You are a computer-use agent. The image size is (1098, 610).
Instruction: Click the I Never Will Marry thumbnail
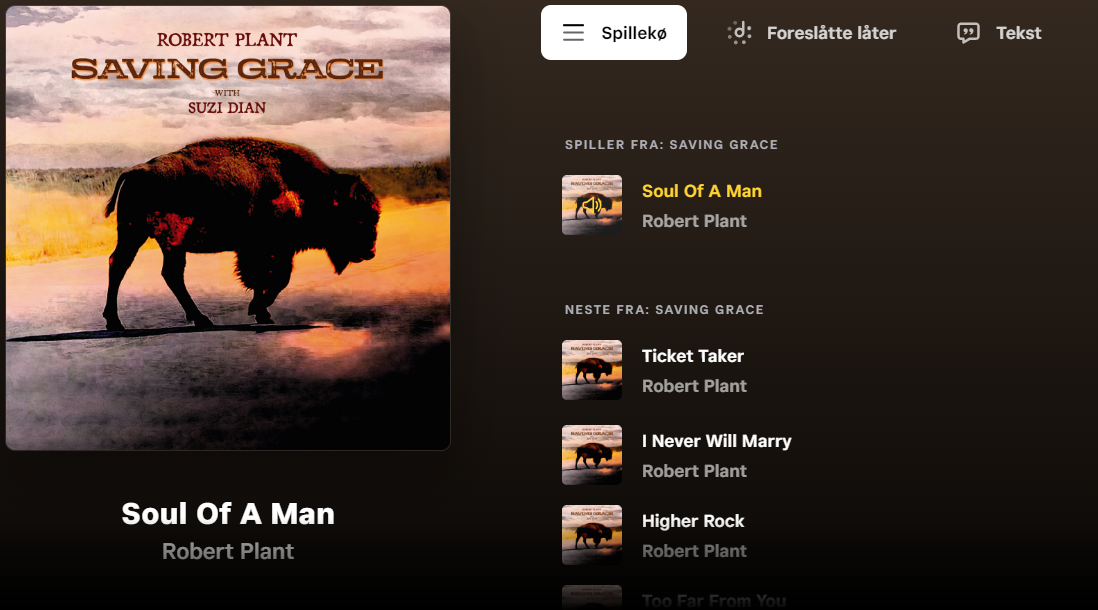[x=592, y=455]
